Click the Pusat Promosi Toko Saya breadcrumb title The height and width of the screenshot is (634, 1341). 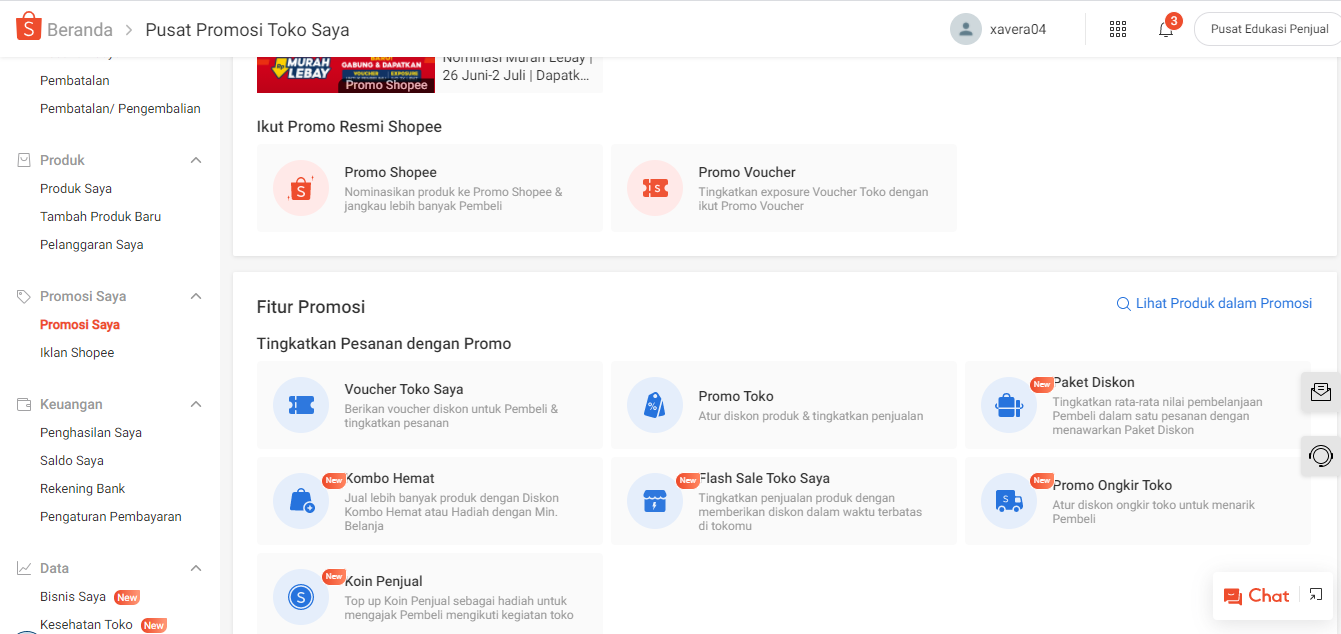(248, 29)
